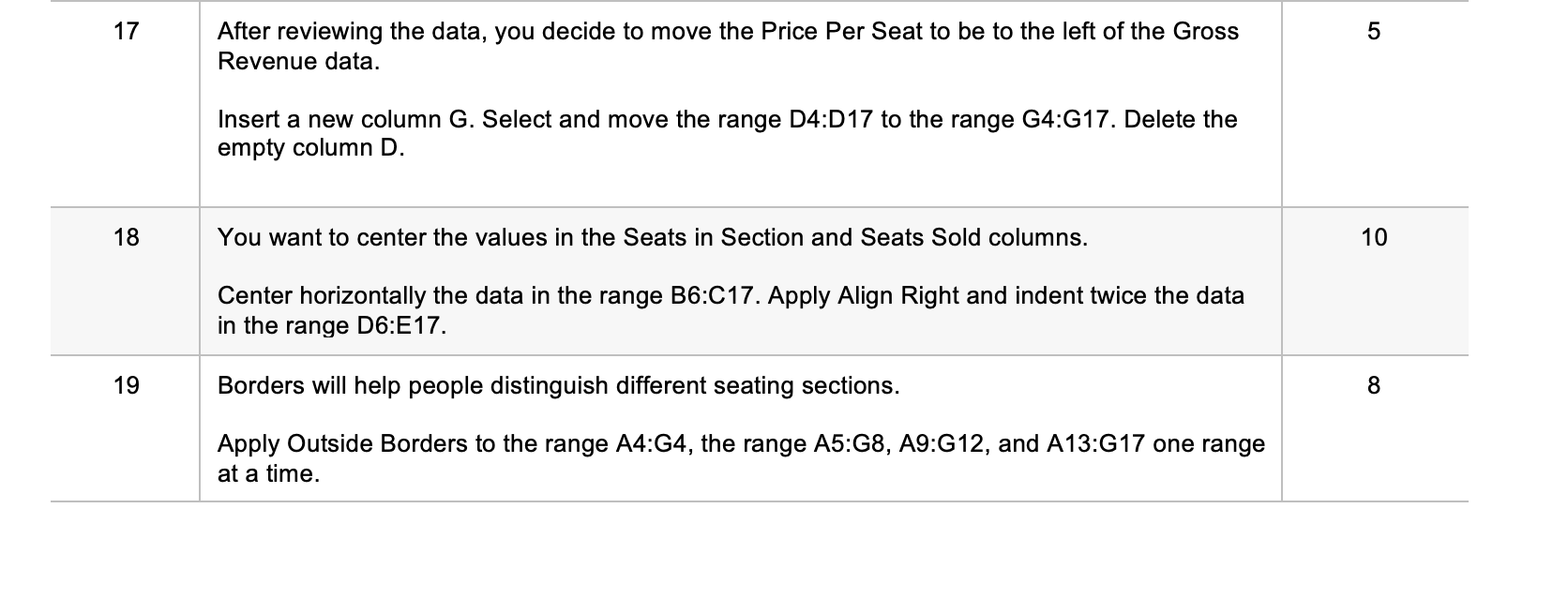
Task: Click 'empty column D.' text
Action: point(310,149)
